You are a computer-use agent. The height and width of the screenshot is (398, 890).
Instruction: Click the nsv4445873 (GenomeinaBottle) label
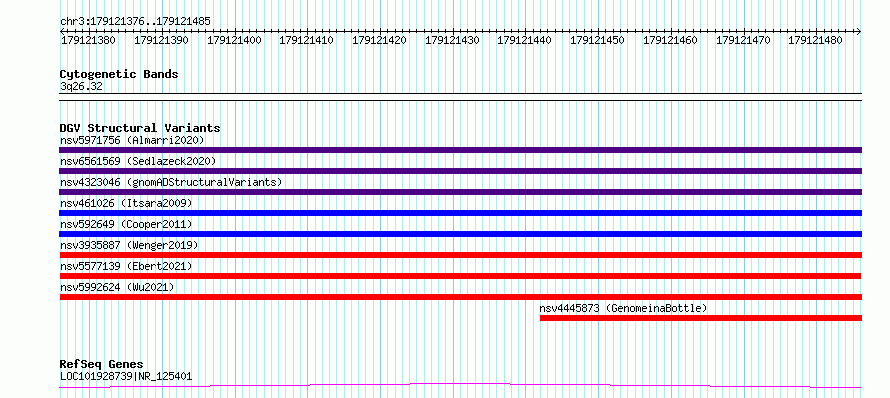click(x=623, y=308)
